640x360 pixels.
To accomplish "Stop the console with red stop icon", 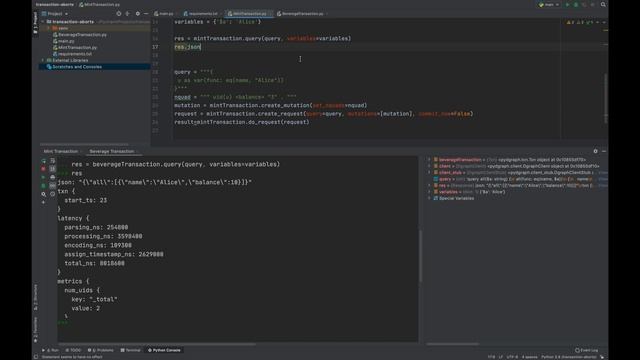I will click(44, 169).
